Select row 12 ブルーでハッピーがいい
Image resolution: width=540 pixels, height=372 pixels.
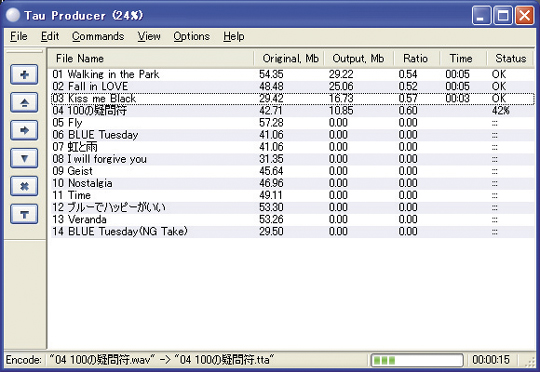(293, 207)
